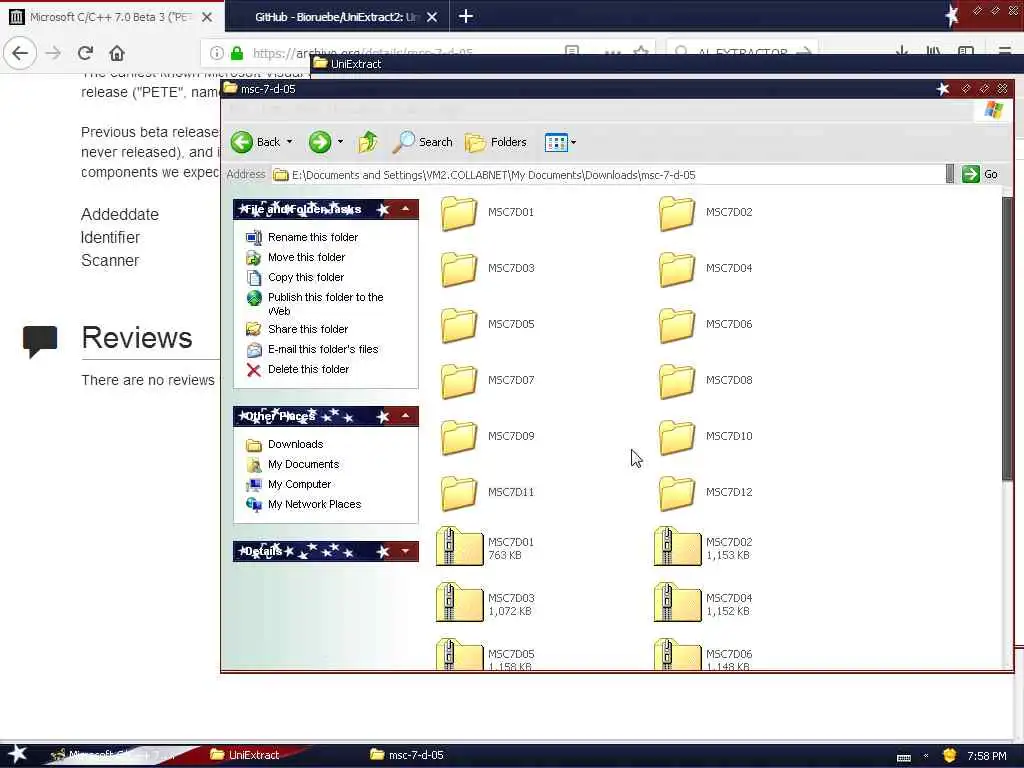Expand the Details panel
The height and width of the screenshot is (768, 1024).
point(406,551)
